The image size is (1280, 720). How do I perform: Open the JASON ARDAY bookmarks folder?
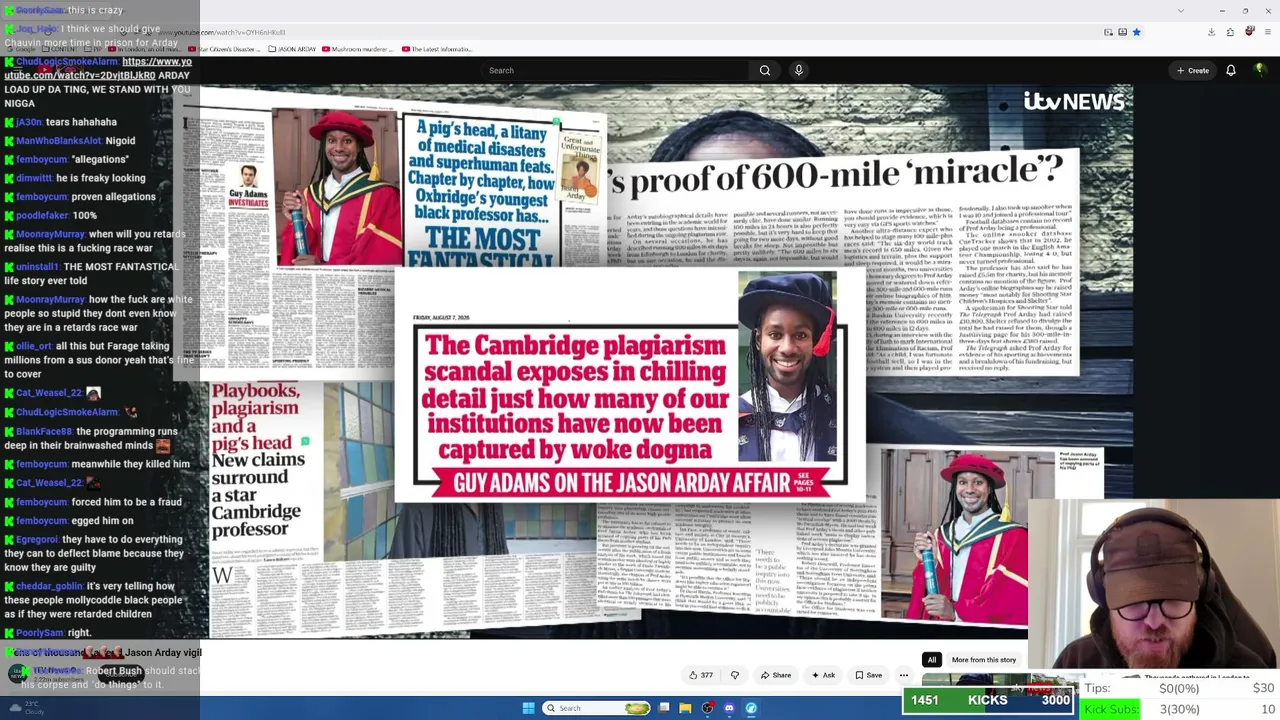point(292,49)
